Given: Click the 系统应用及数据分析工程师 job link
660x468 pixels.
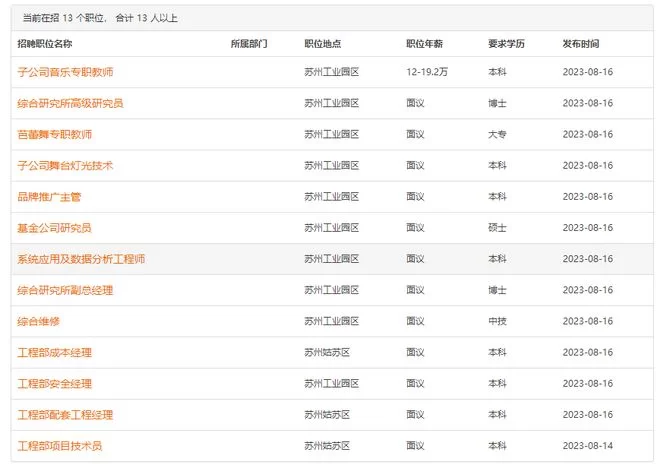Looking at the screenshot, I should point(81,259).
